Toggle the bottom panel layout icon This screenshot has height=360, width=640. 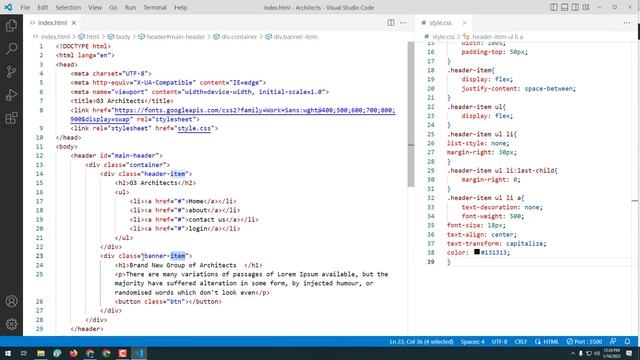[564, 7]
